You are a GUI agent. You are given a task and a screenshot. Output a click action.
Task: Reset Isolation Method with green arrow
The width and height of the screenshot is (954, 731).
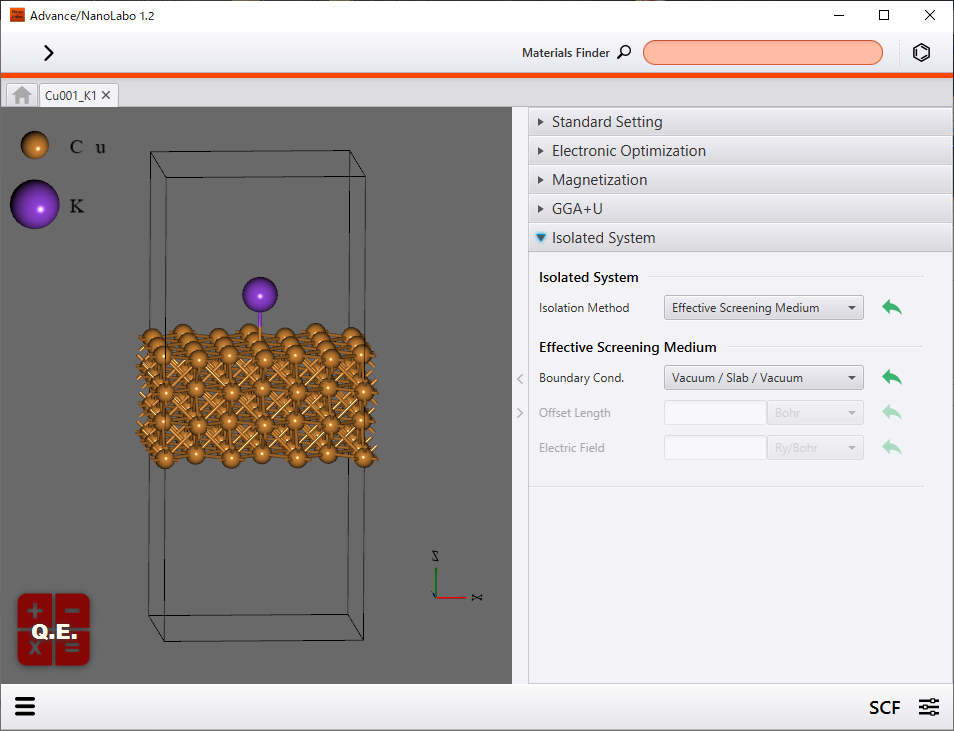click(x=891, y=308)
